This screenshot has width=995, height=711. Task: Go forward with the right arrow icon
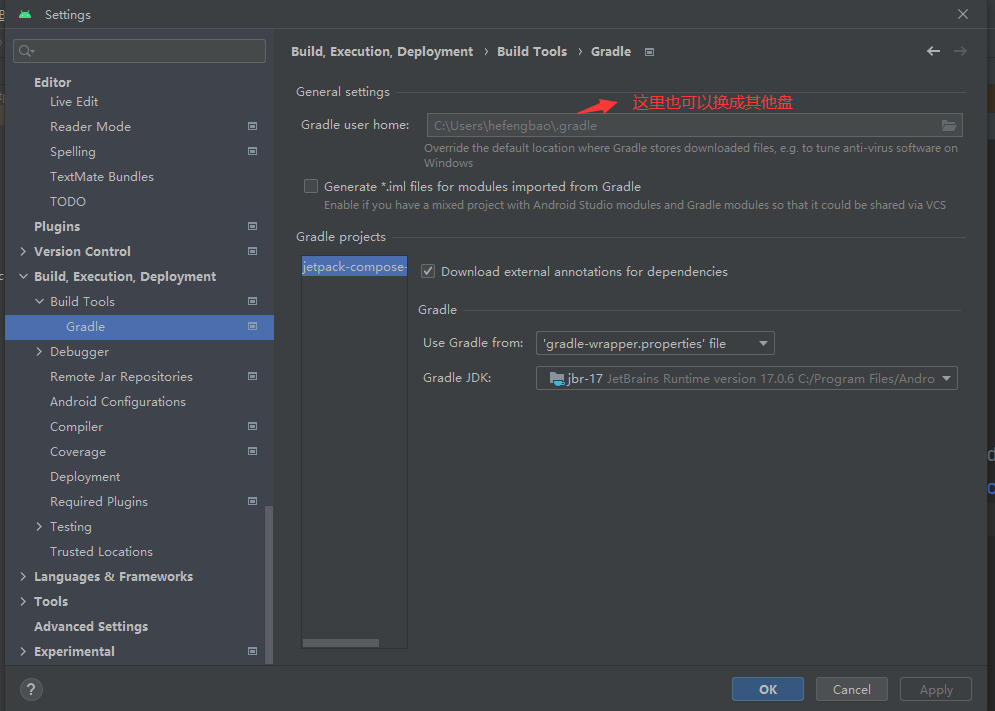960,51
